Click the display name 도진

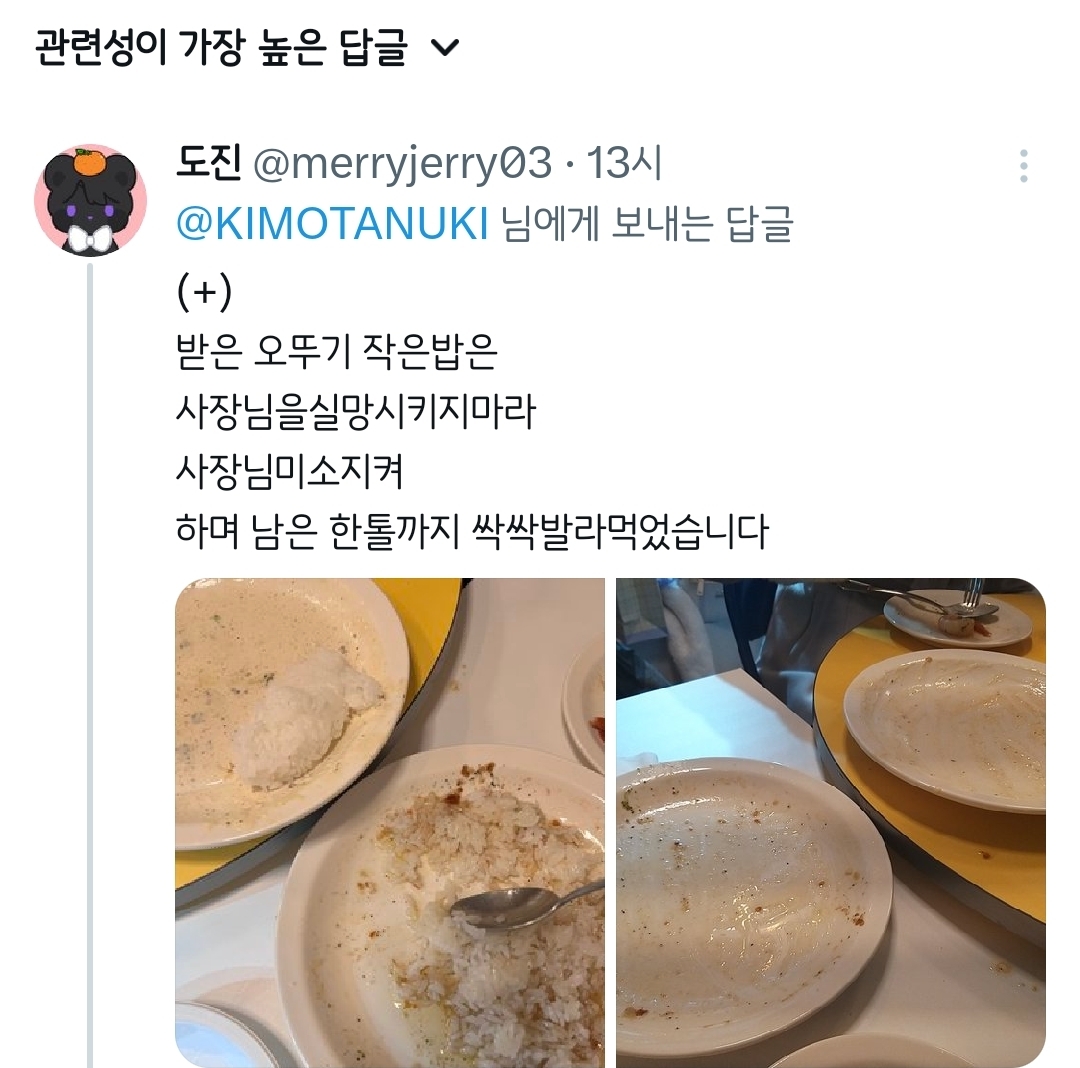[x=207, y=163]
